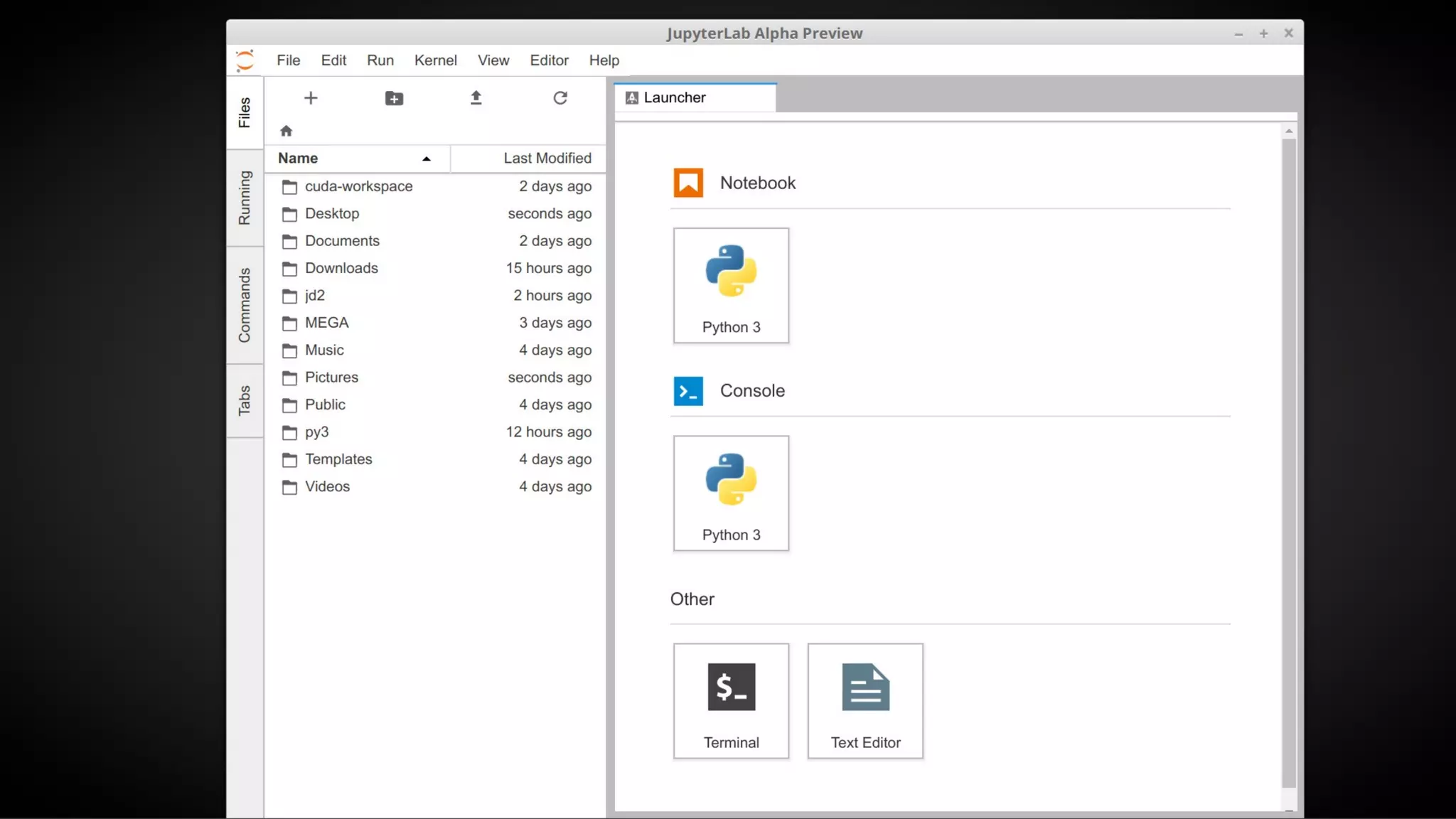Screen dimensions: 1456x819
Task: Click the Templates folder icon
Action: point(289,460)
